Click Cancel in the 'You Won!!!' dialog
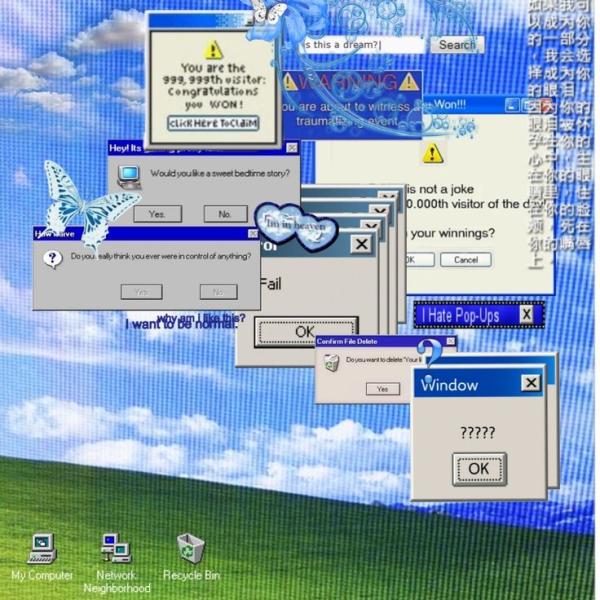 coord(466,260)
